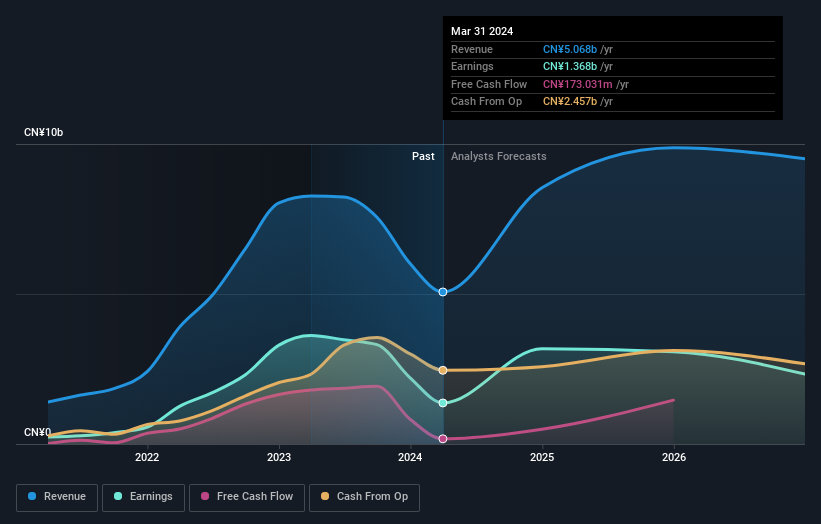Click the 2025 x-axis label
821x524 pixels.
(x=542, y=458)
